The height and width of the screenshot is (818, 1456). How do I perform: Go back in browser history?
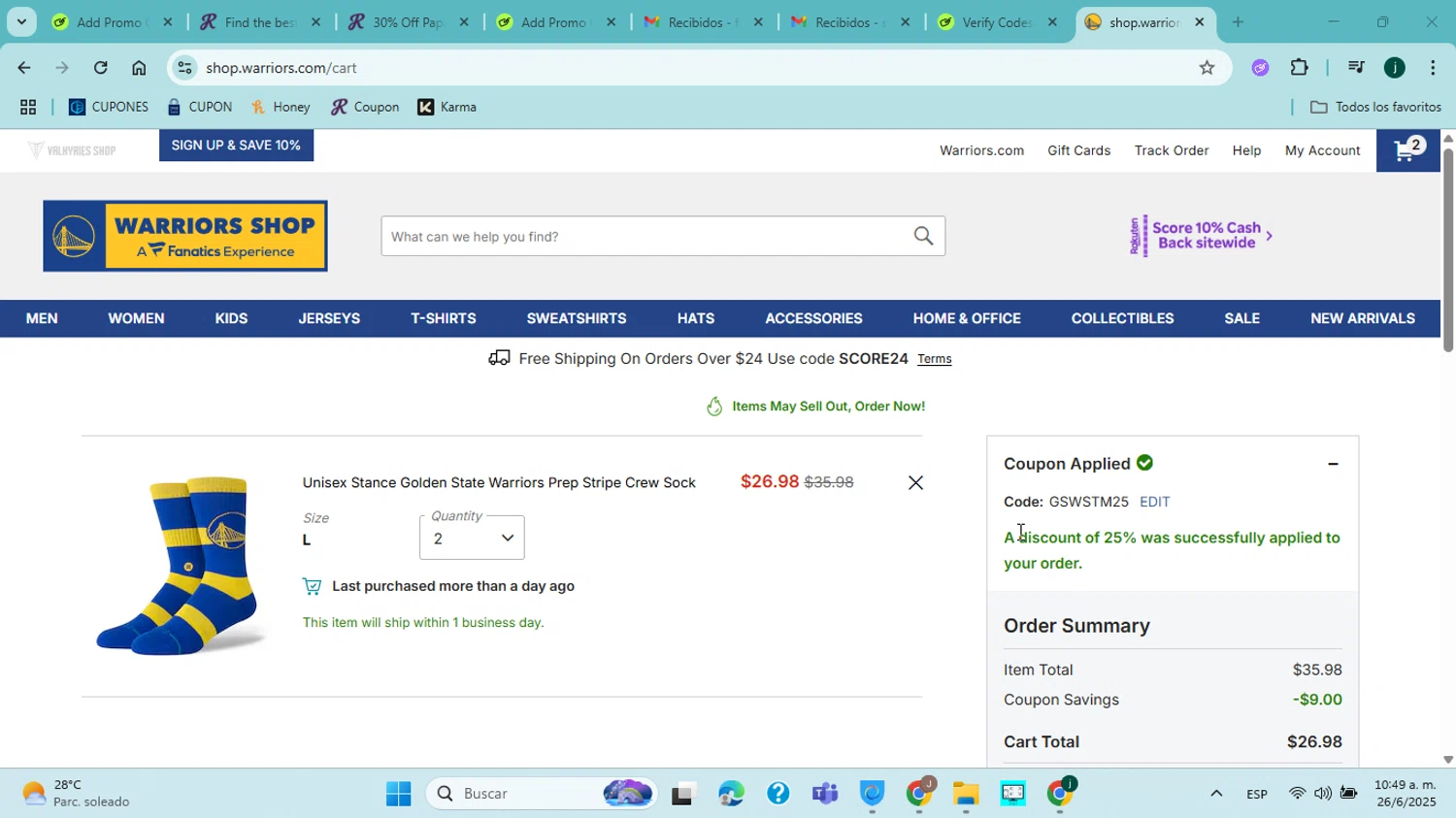[23, 67]
